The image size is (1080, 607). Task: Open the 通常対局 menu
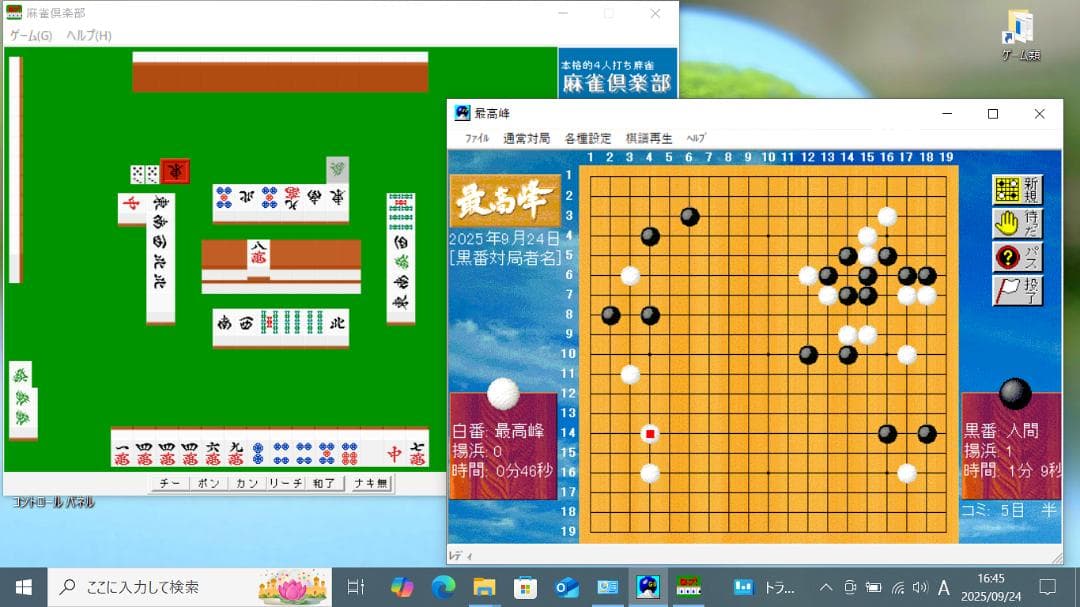(526, 138)
